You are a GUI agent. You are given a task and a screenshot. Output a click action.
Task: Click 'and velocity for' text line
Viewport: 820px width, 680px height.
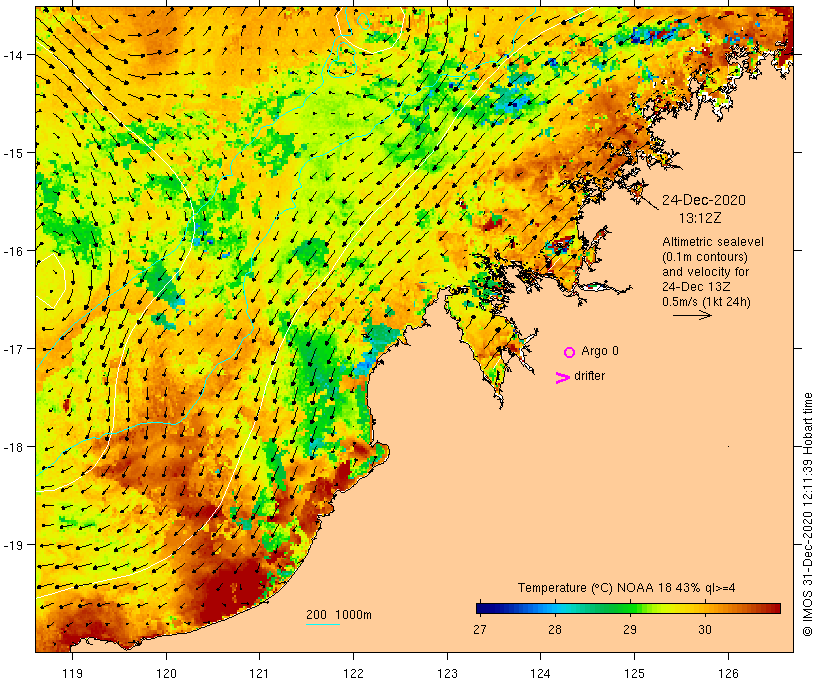[x=705, y=272]
